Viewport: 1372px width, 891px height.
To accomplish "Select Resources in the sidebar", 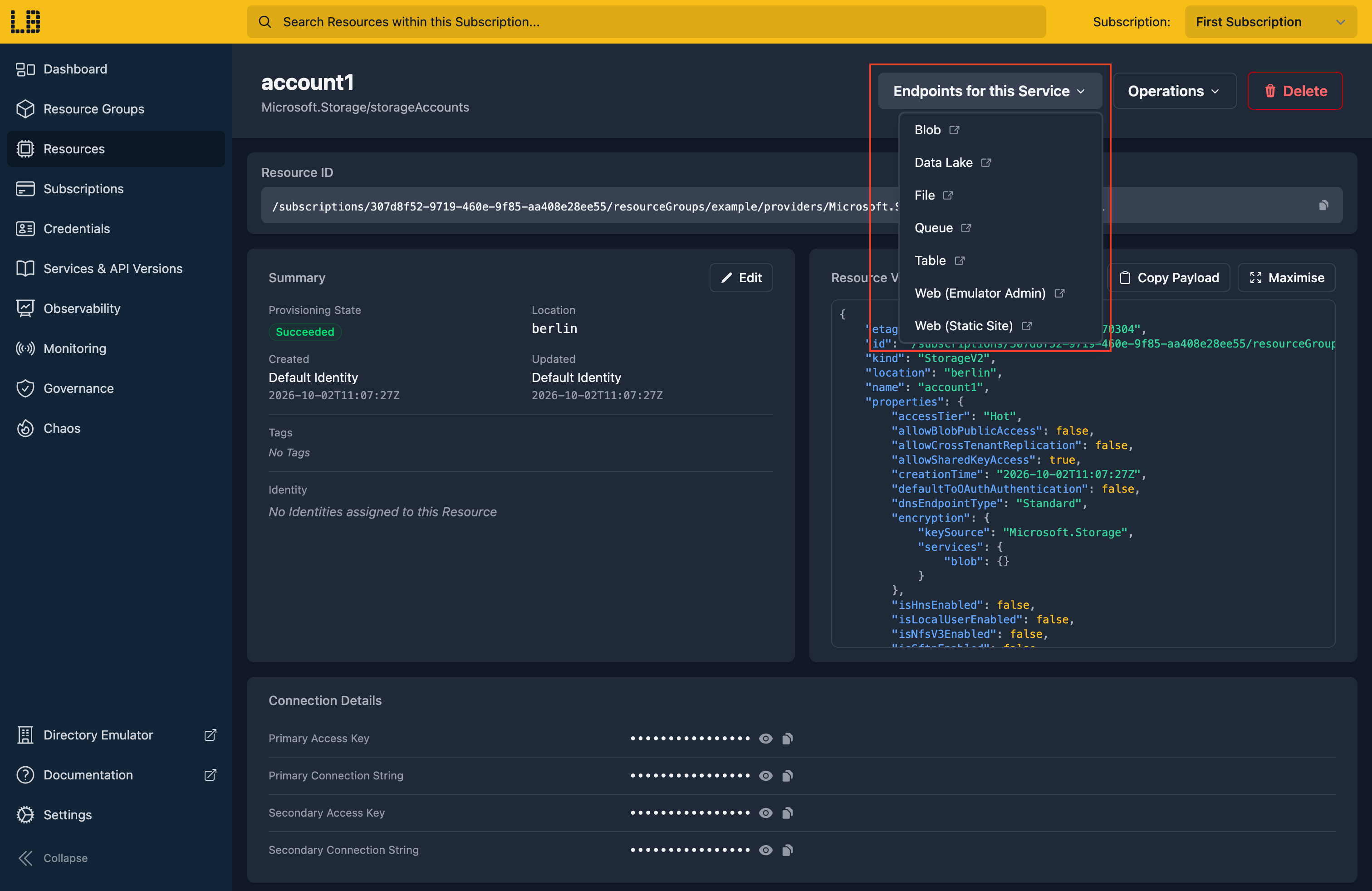I will (x=116, y=149).
